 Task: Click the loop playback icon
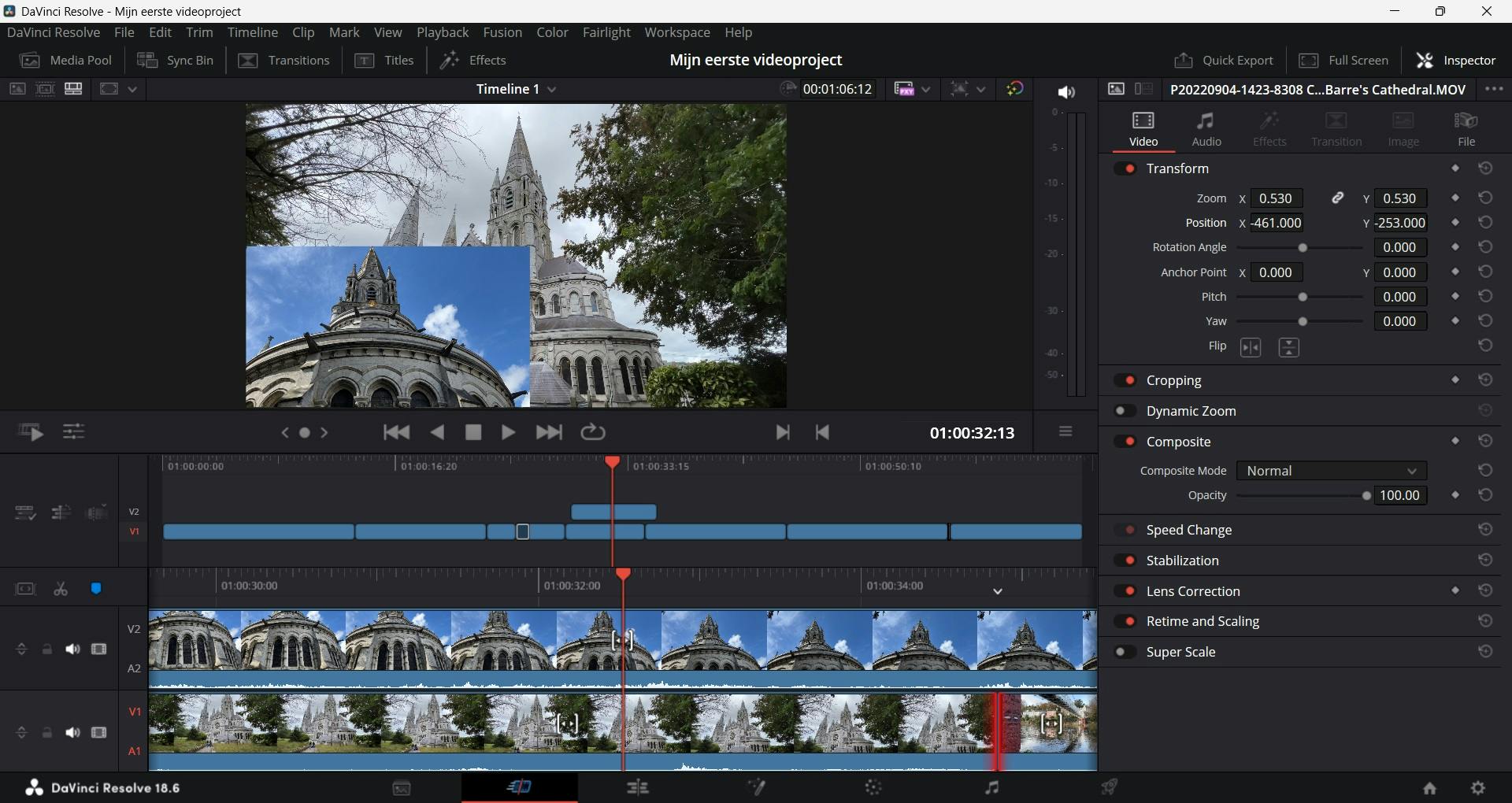(x=592, y=432)
